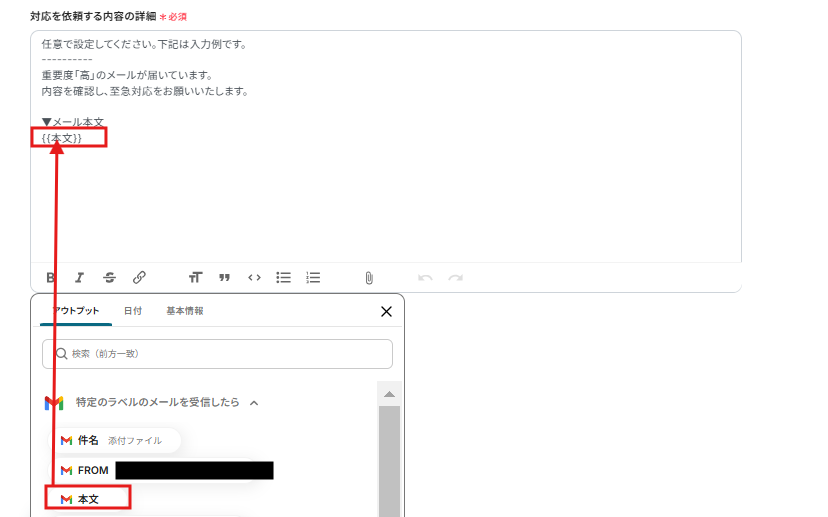The width and height of the screenshot is (828, 517).
Task: Click the ▼メール本文 line in editor
Action: pyautogui.click(x=72, y=123)
